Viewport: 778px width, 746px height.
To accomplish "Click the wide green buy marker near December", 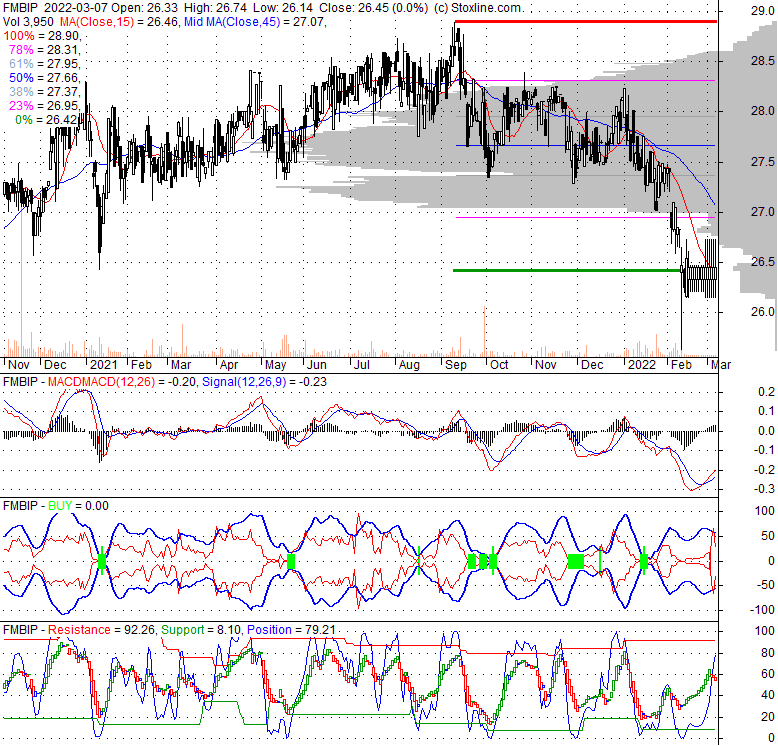I will 576,561.
